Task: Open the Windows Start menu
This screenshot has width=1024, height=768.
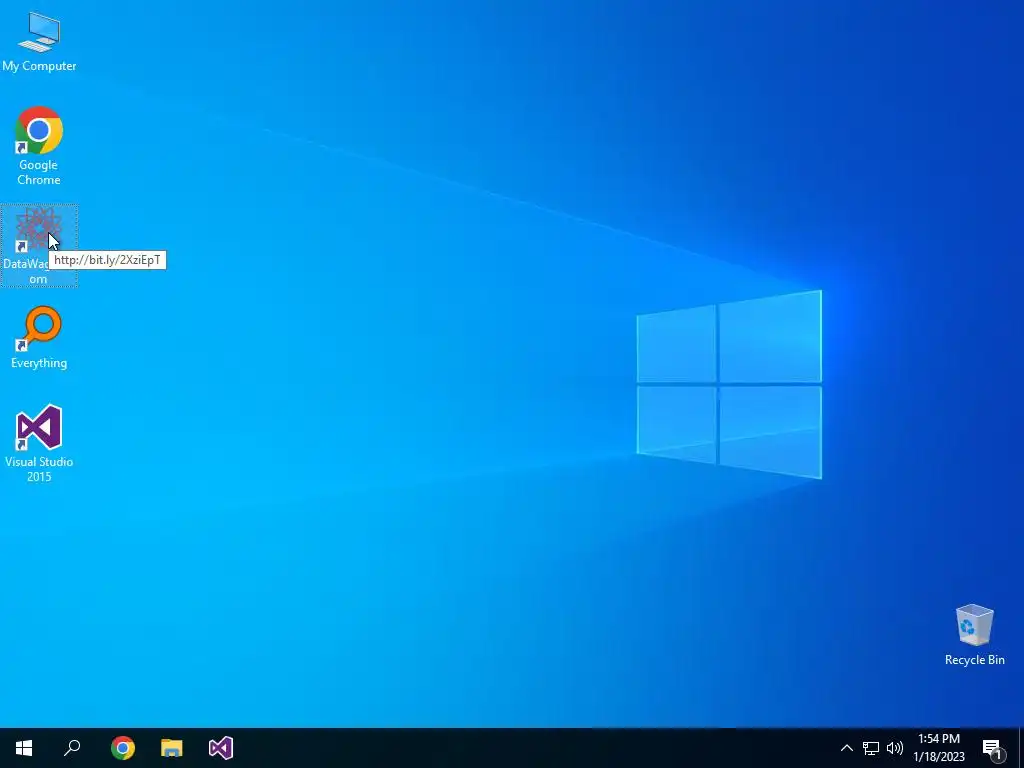Action: pos(24,748)
